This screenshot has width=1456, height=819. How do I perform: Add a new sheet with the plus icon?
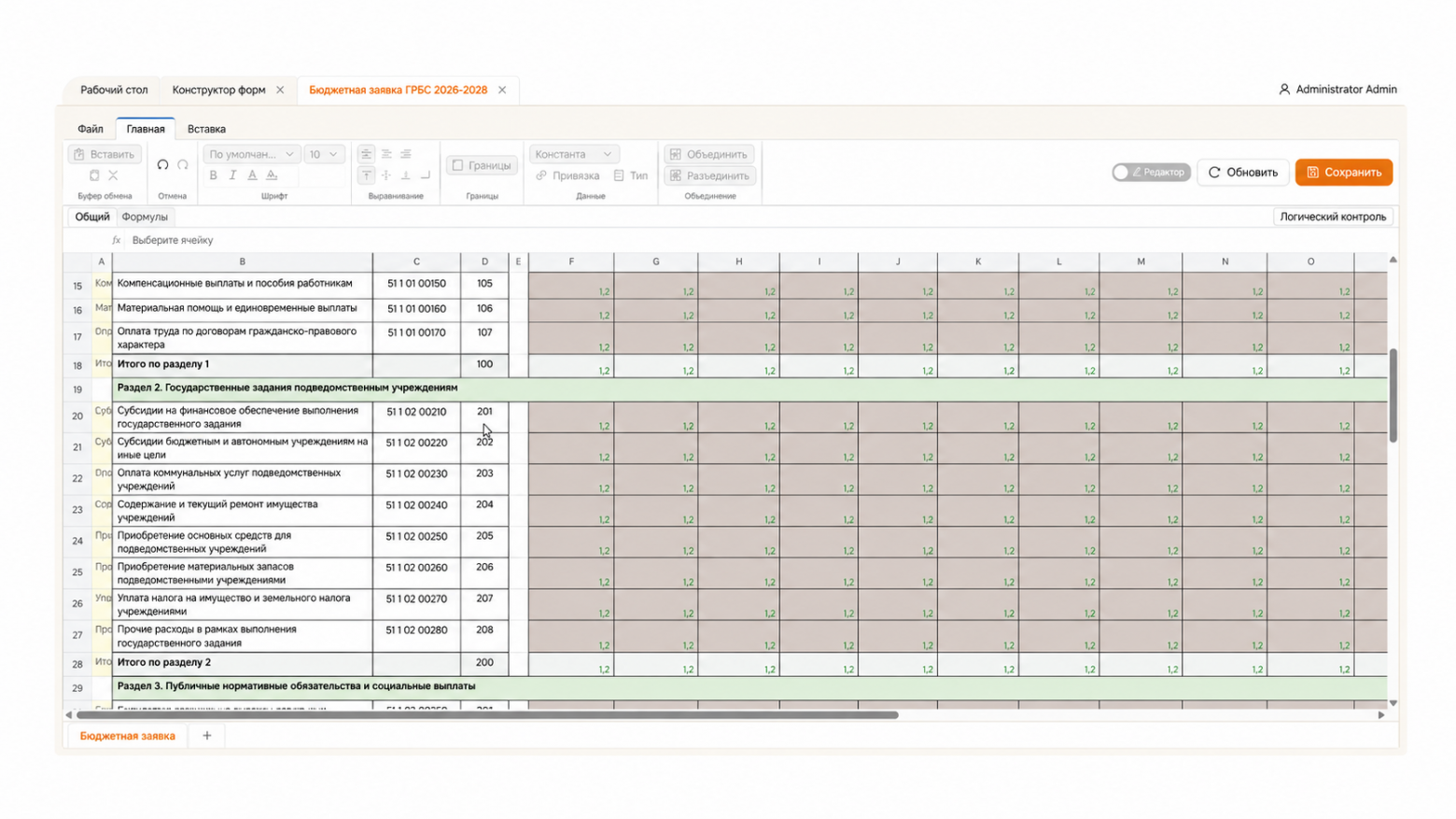pyautogui.click(x=207, y=736)
